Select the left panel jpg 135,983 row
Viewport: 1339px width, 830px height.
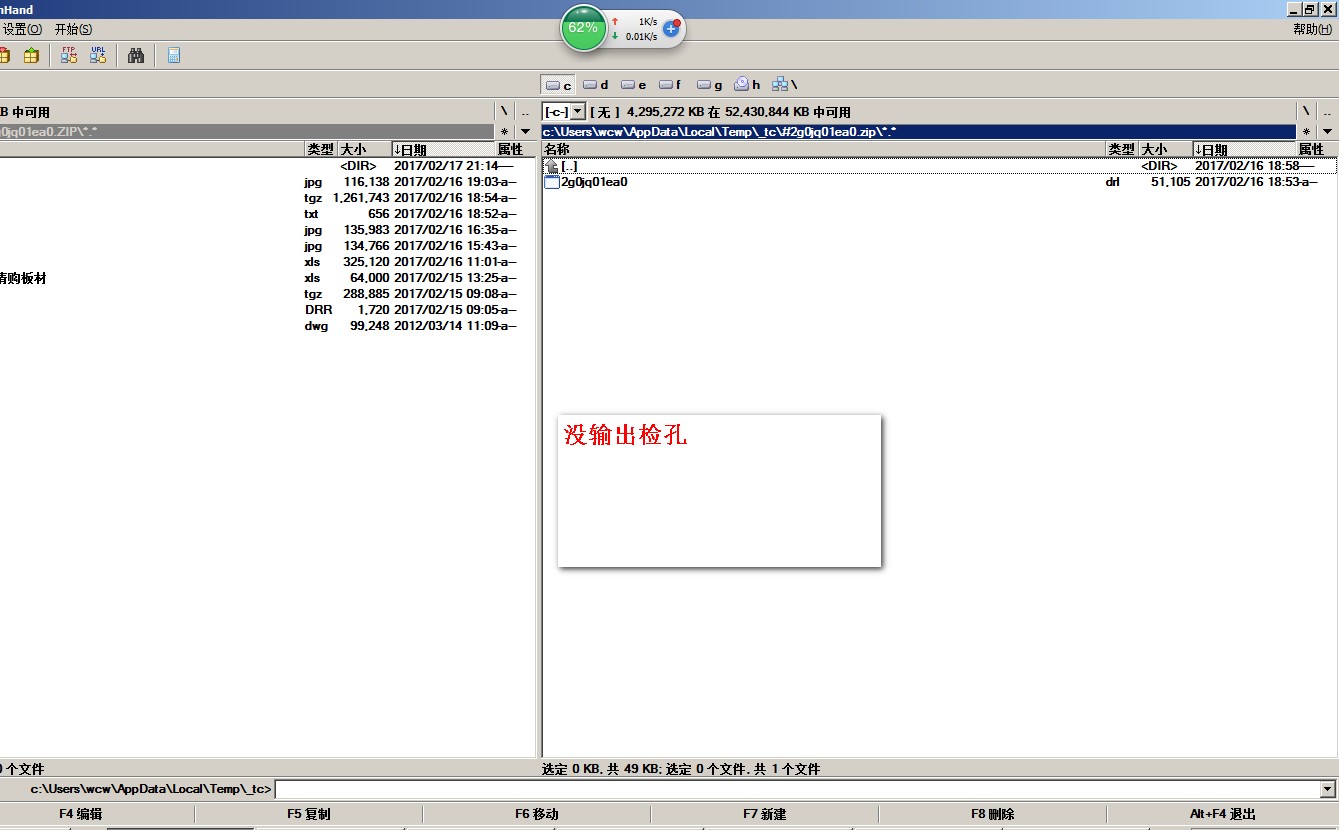[x=267, y=230]
